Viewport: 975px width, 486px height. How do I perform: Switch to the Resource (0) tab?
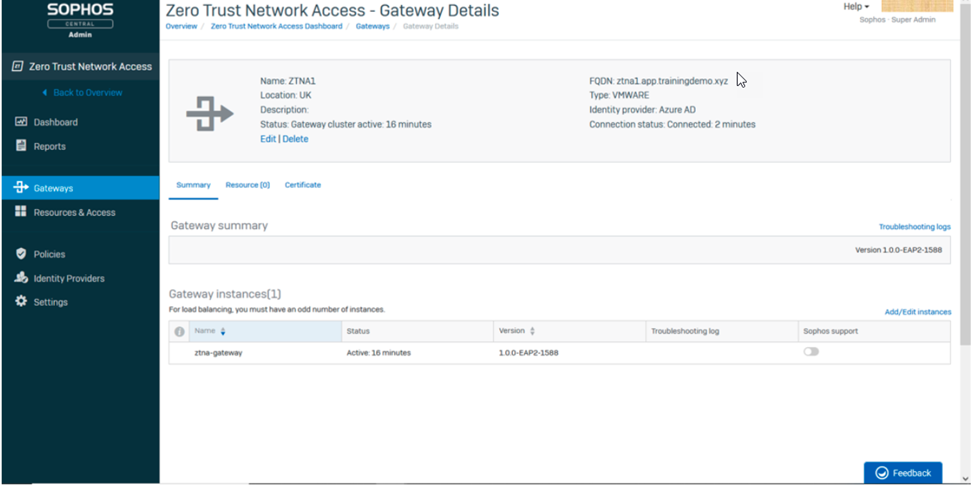pos(247,185)
